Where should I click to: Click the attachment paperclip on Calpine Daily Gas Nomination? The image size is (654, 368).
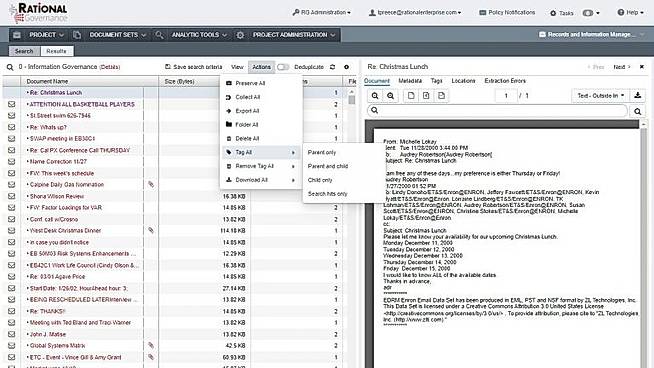151,184
